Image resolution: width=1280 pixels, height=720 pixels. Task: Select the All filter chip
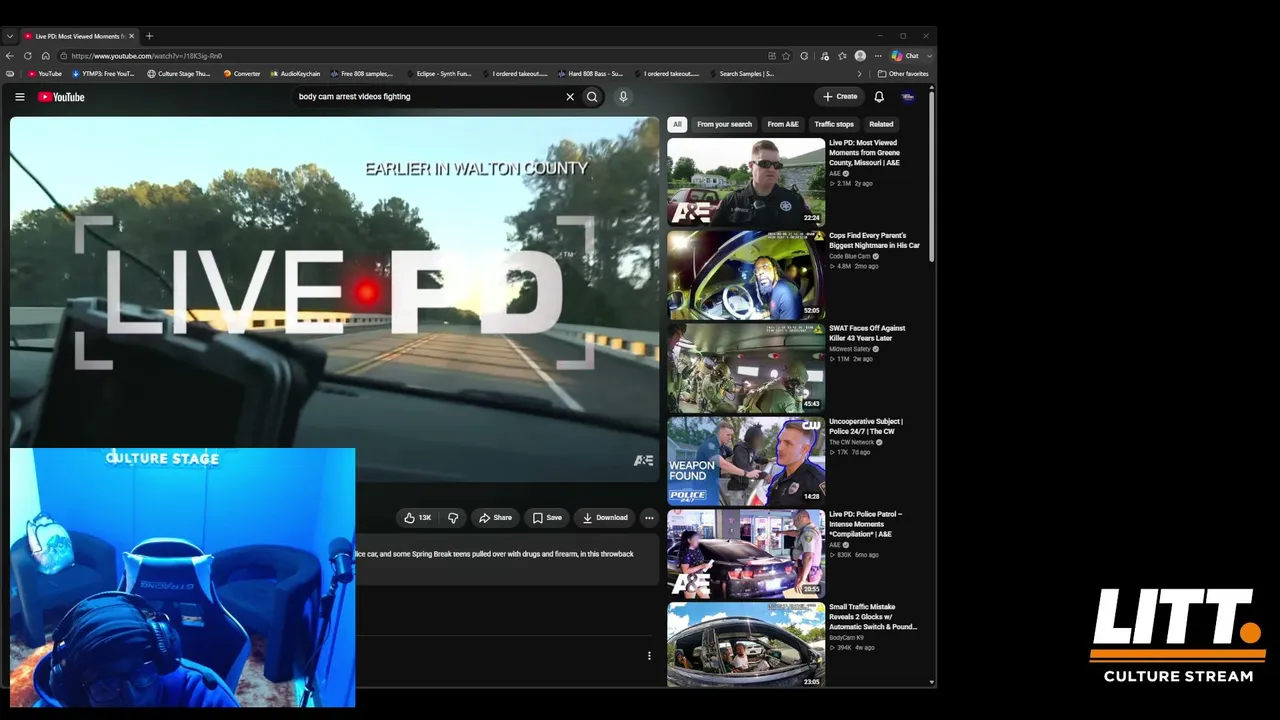677,124
